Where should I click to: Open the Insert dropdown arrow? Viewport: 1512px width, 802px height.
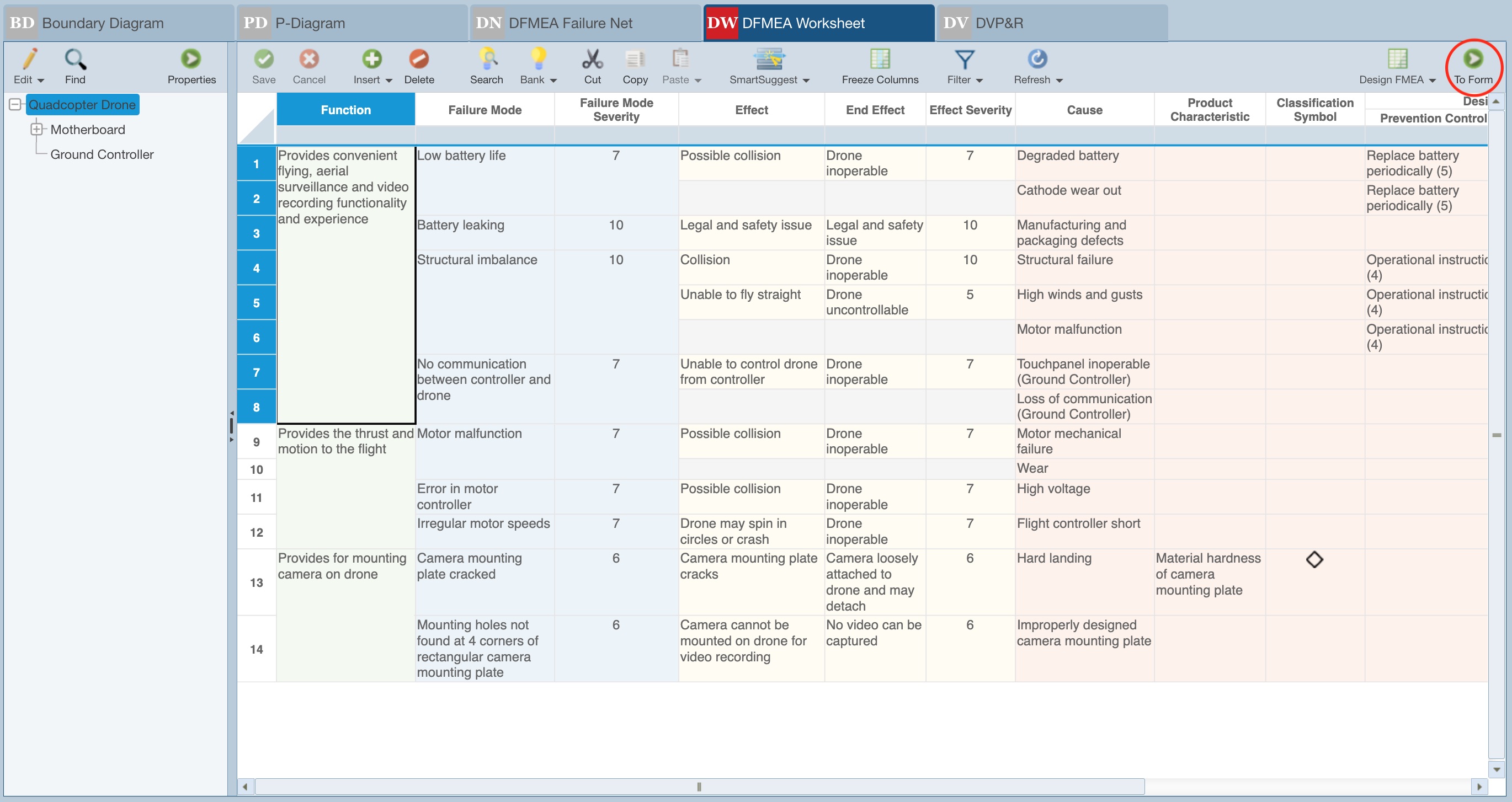[x=388, y=81]
